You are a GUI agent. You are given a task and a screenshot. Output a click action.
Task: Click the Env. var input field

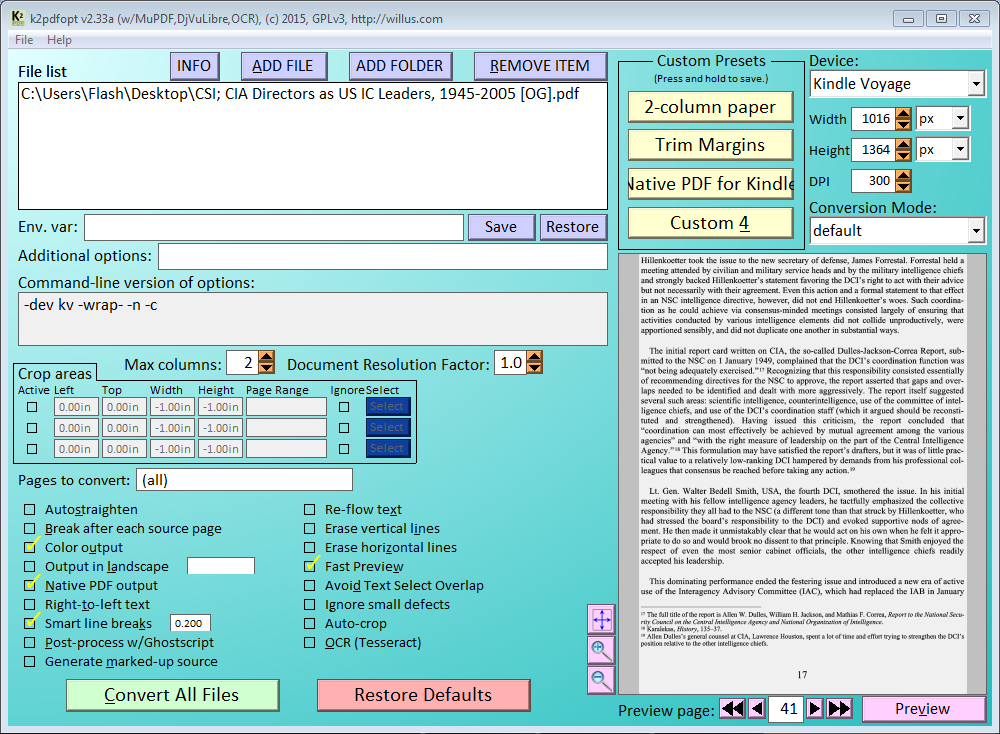(274, 227)
